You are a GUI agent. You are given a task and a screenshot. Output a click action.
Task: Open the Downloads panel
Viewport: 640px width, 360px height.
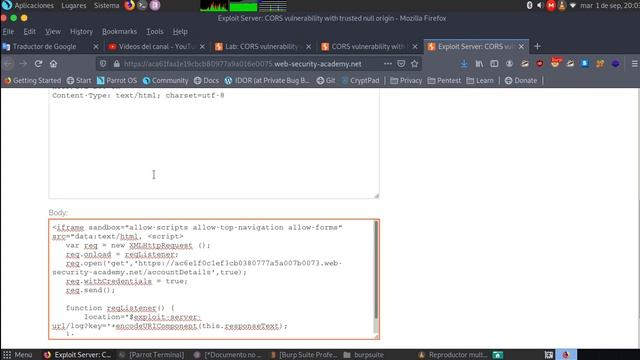(464, 64)
